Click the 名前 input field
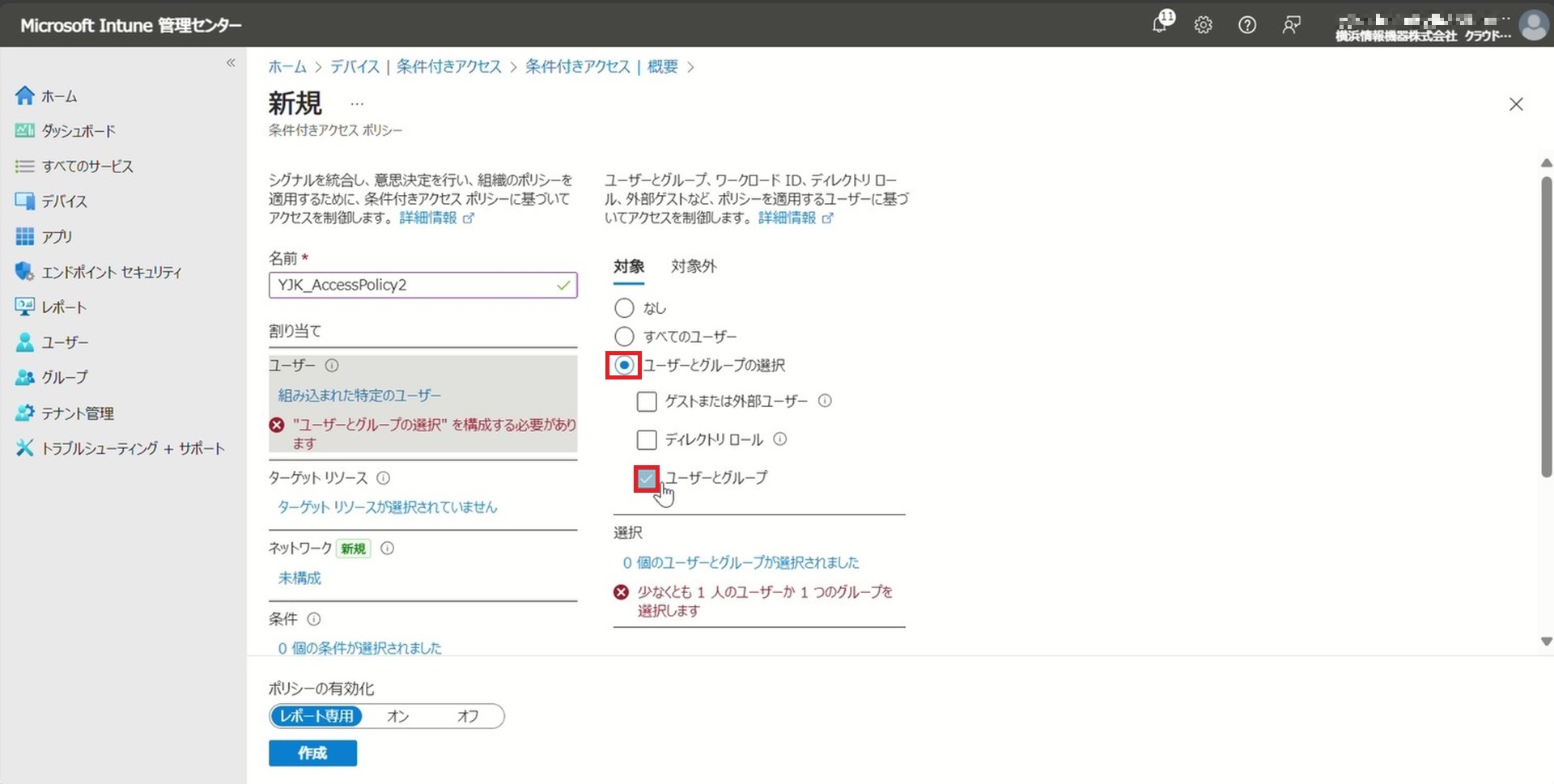Screen dimensions: 1554x784 click(x=422, y=286)
